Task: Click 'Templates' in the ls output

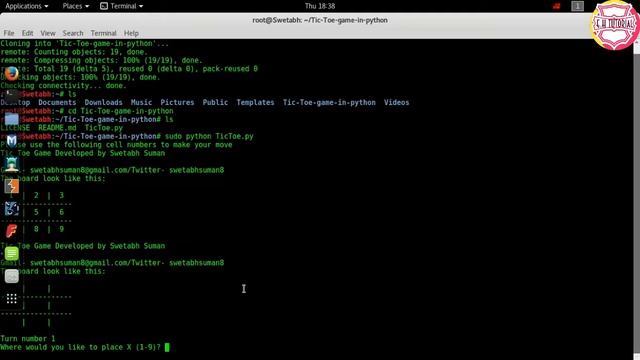Action: [x=255, y=102]
